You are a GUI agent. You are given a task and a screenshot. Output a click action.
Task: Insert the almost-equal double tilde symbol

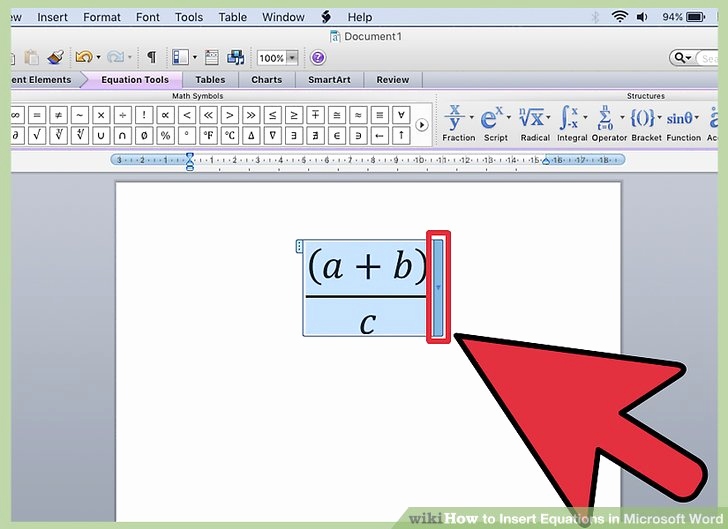point(358,115)
